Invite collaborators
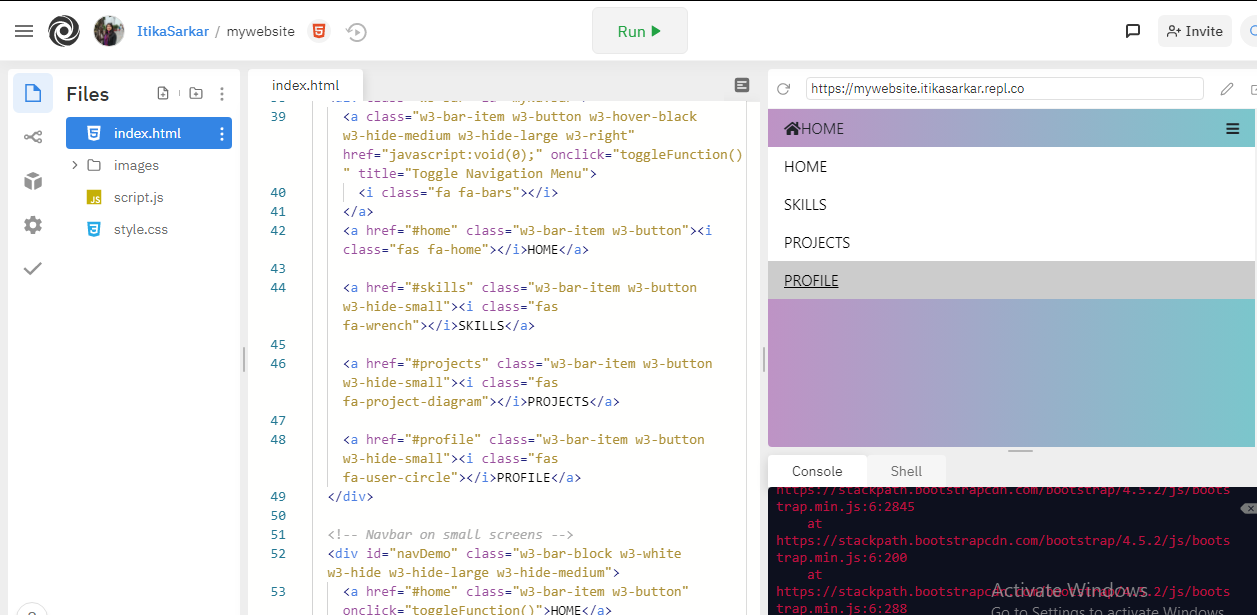This screenshot has height=615, width=1257. [x=1195, y=31]
